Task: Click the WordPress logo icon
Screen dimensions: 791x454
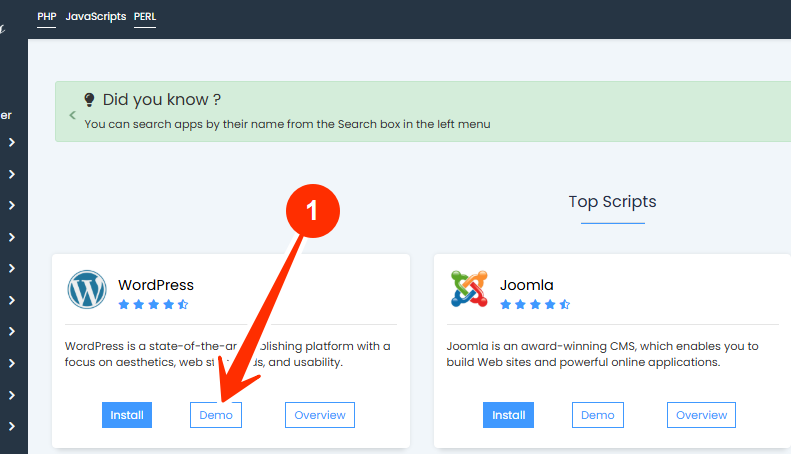Action: 87,290
